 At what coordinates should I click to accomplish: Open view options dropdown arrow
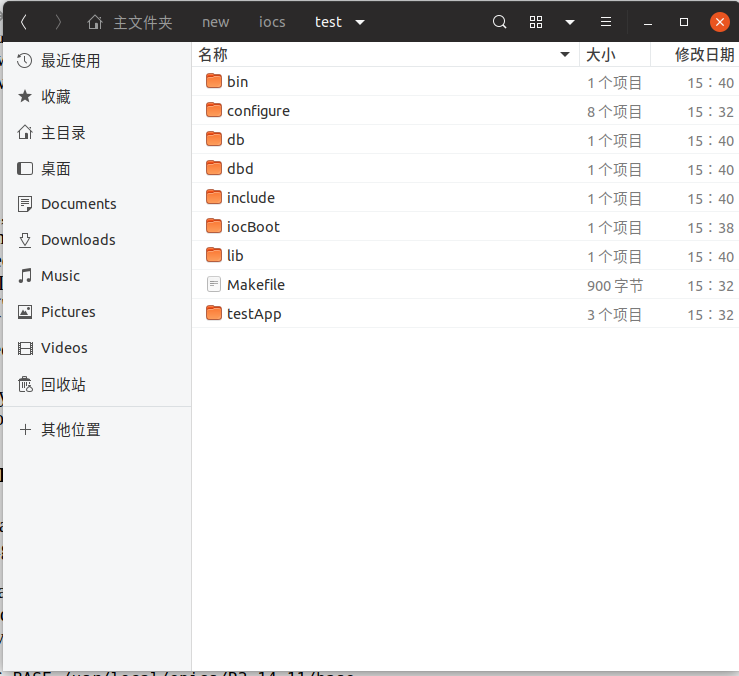[x=569, y=22]
